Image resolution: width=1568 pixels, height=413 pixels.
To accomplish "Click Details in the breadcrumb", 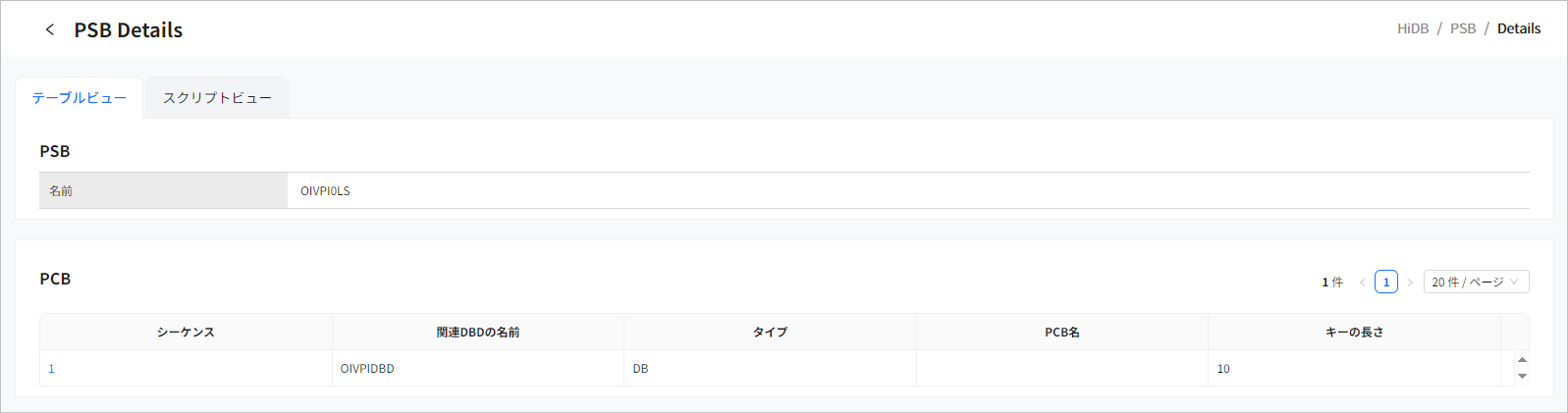I will 1519,28.
